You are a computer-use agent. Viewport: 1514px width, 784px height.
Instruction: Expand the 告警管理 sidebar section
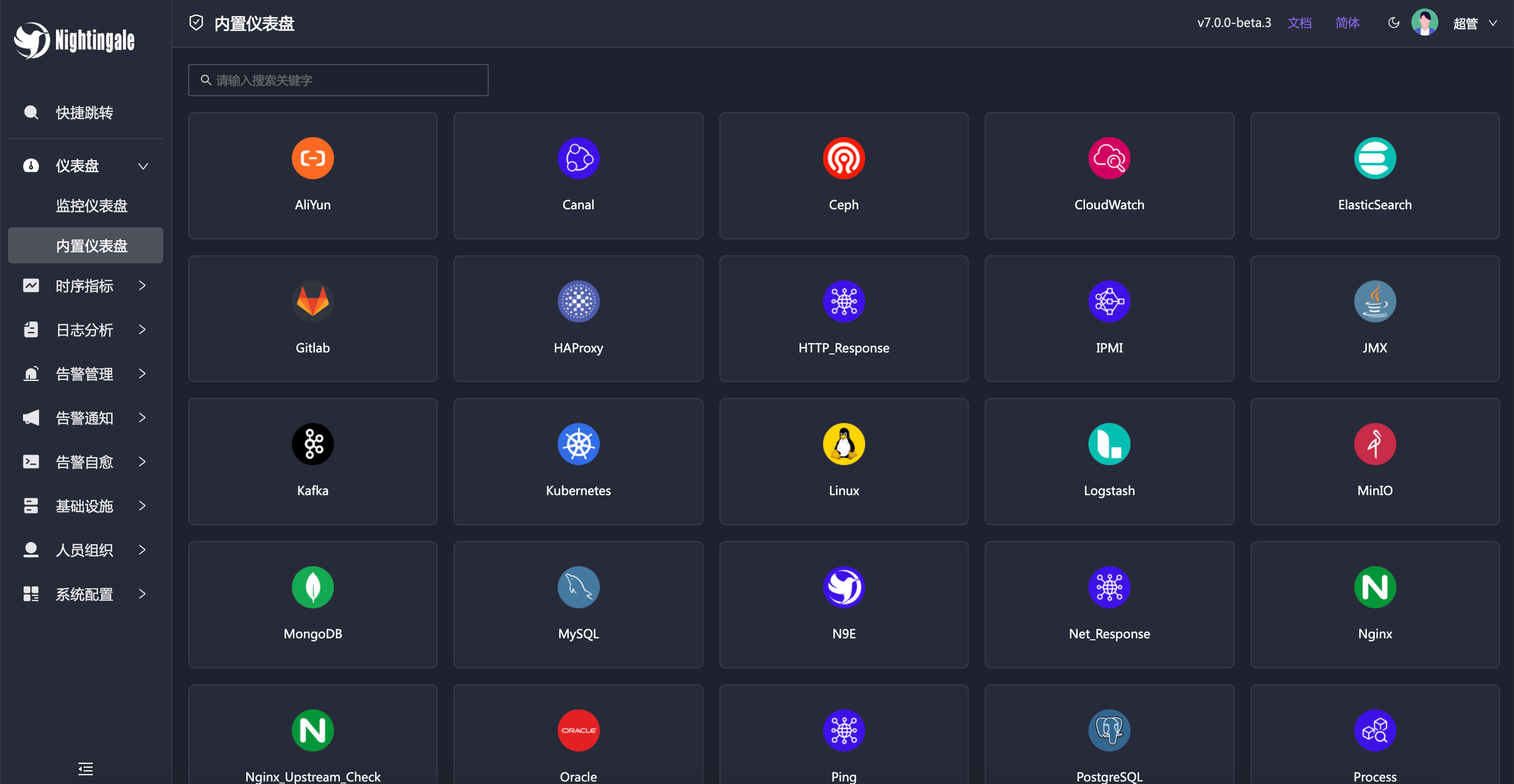[x=85, y=374]
